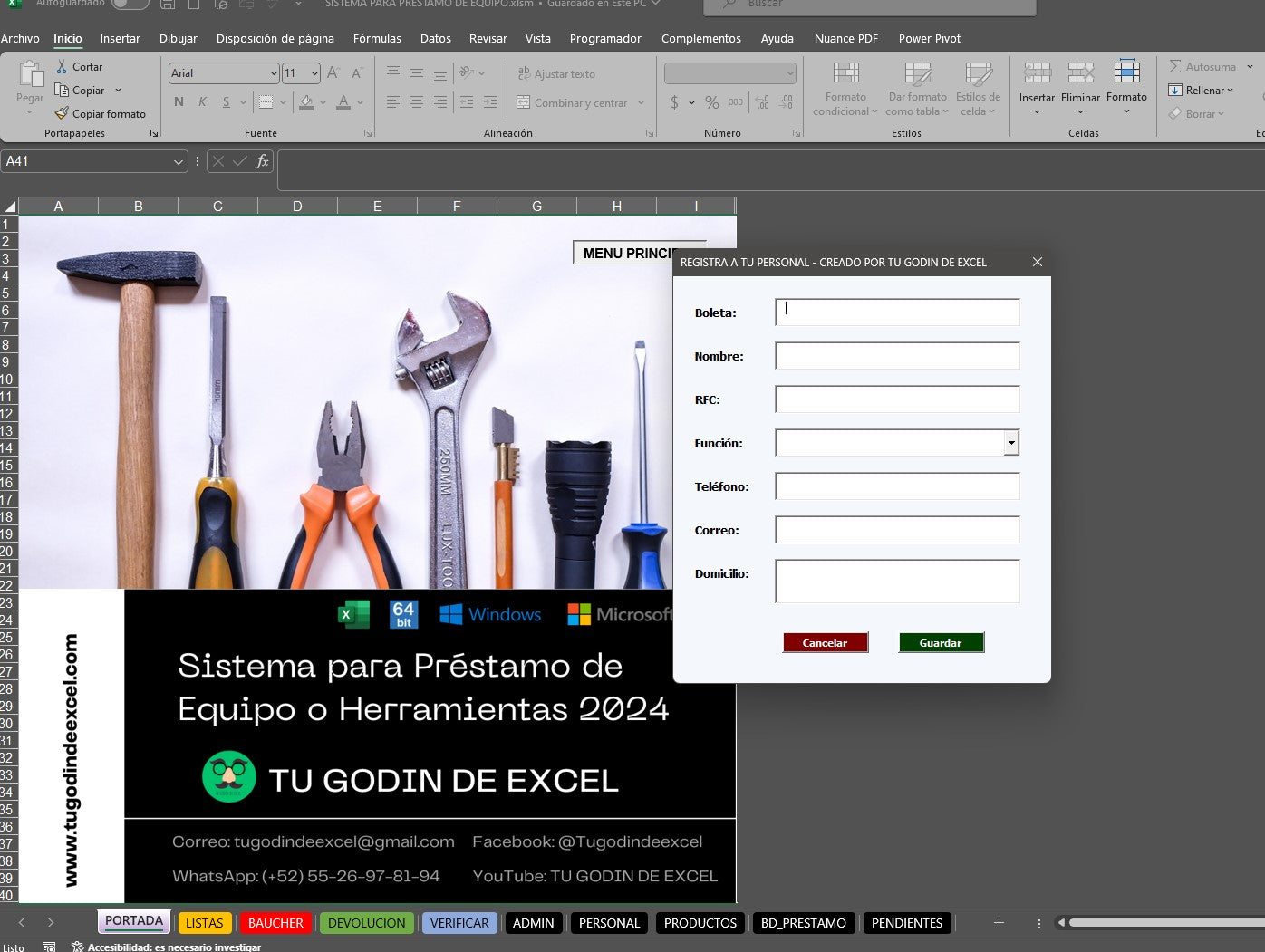Open Estilos de celda gallery
This screenshot has height=952, width=1265.
click(978, 89)
